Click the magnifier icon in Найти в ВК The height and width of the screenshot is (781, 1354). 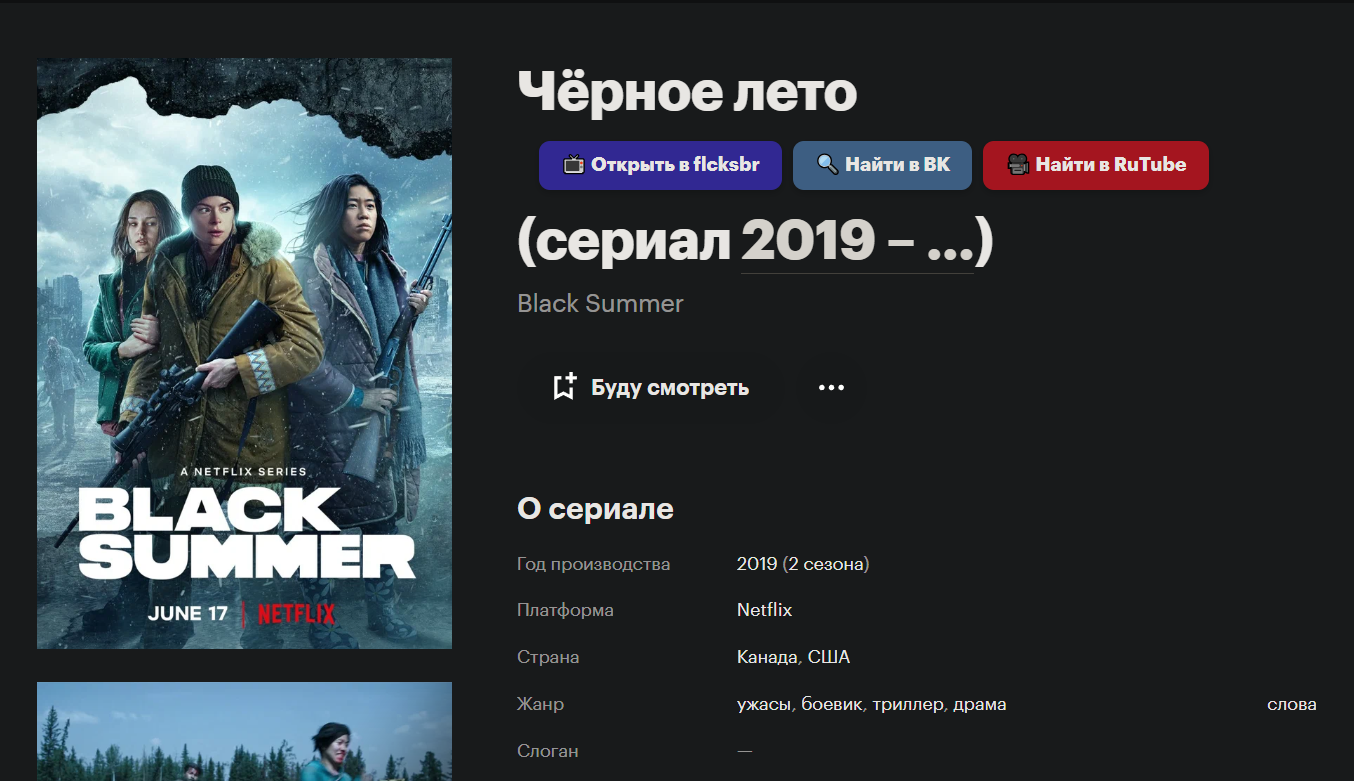click(827, 165)
